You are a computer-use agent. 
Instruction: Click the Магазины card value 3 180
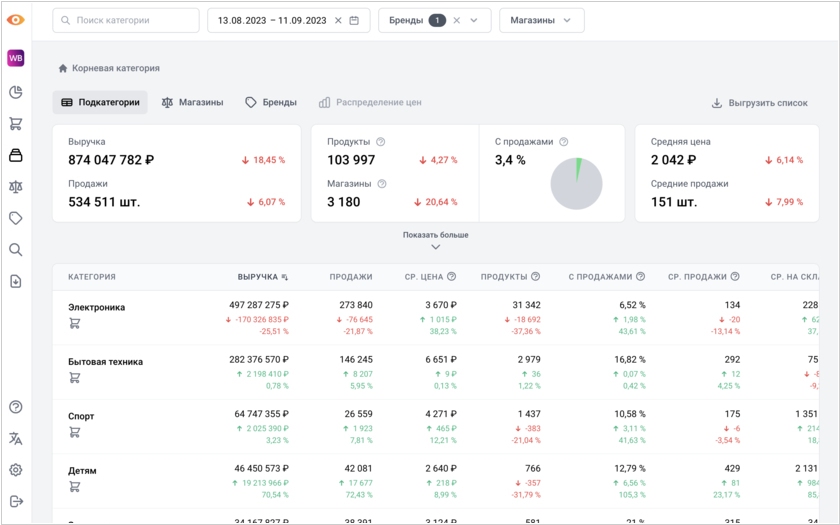tap(343, 202)
